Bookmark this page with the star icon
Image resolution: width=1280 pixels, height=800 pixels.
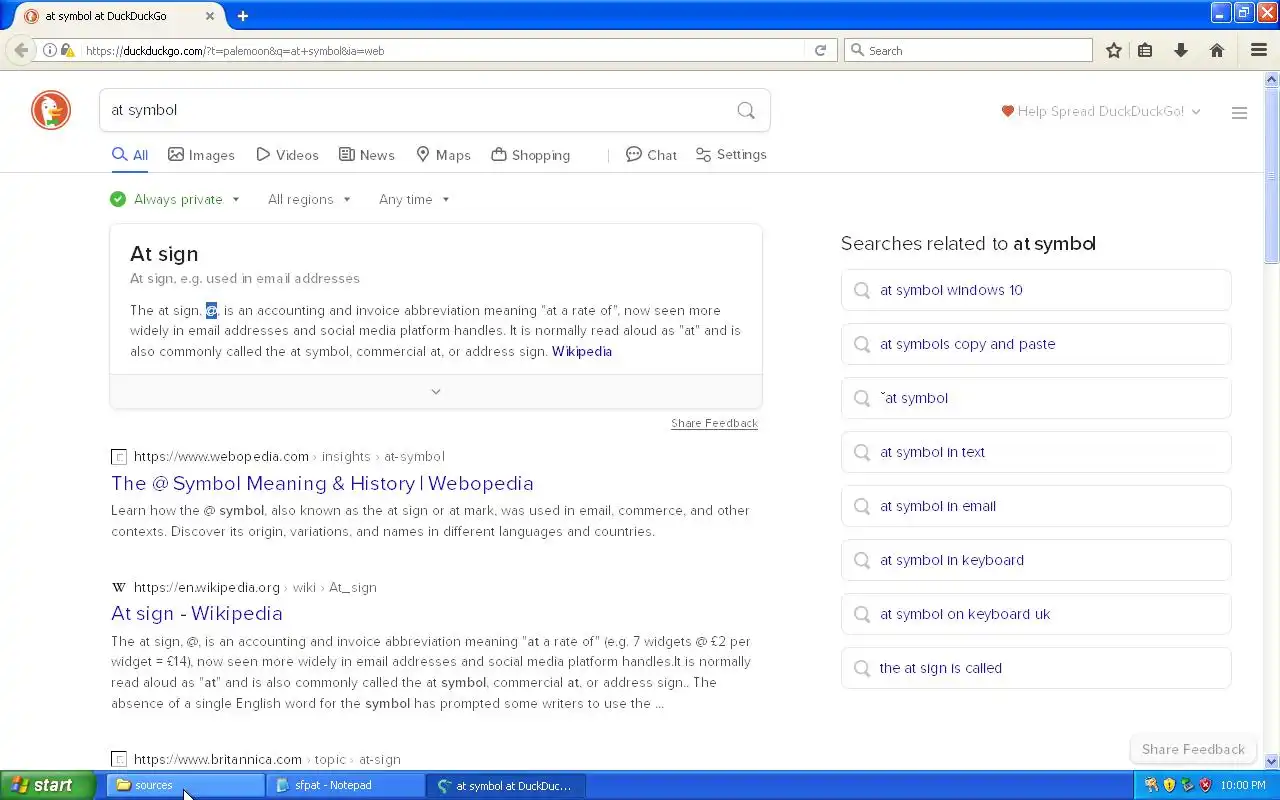coord(1113,50)
